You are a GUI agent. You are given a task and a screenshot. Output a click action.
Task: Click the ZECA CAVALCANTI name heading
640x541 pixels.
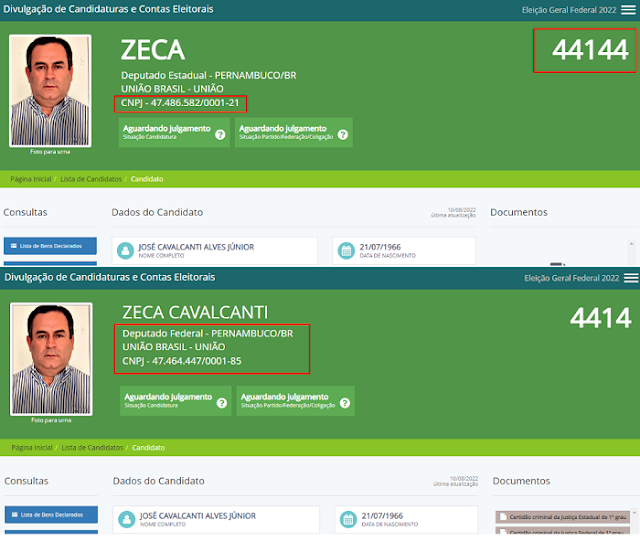click(195, 312)
